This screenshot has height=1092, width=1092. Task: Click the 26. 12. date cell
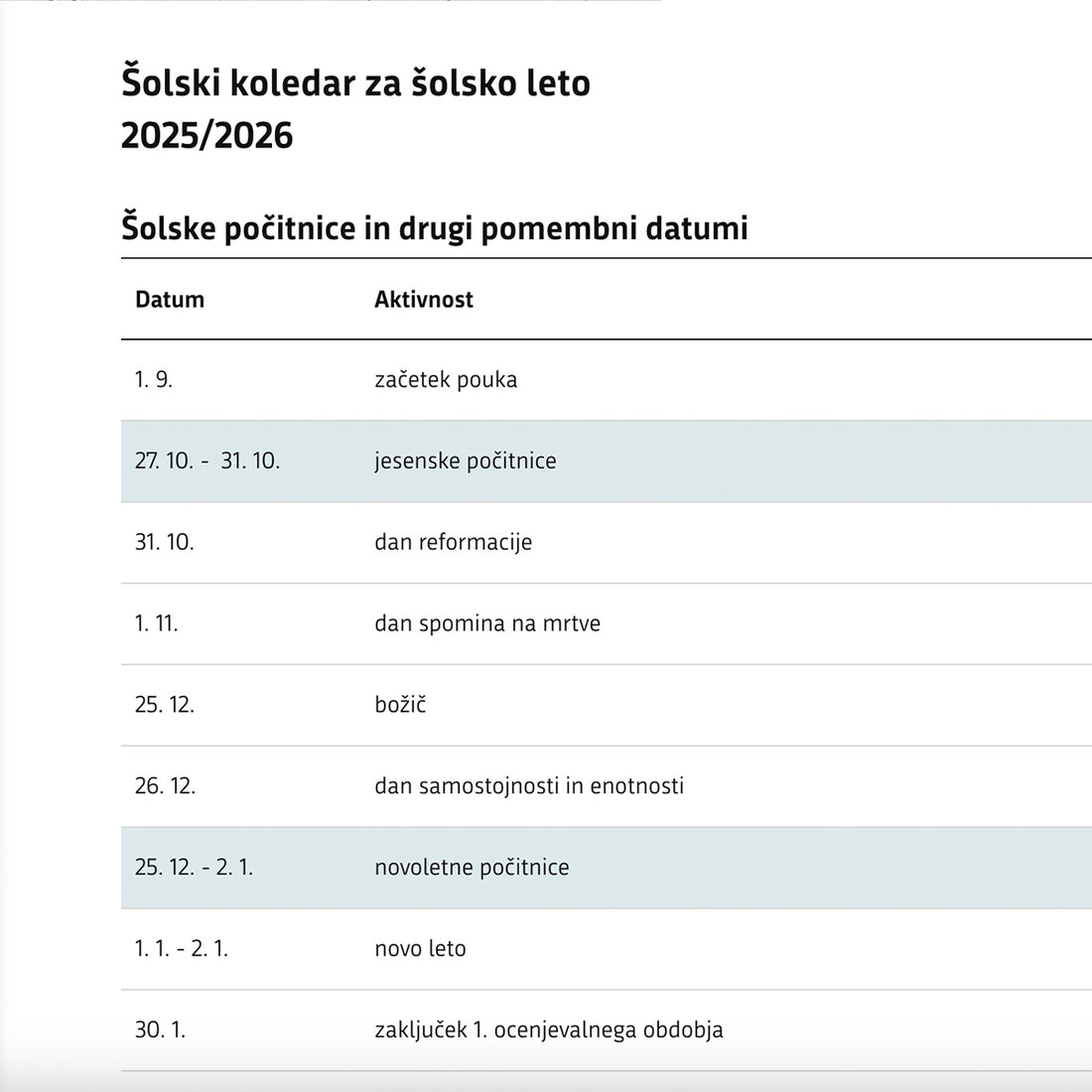tap(165, 787)
